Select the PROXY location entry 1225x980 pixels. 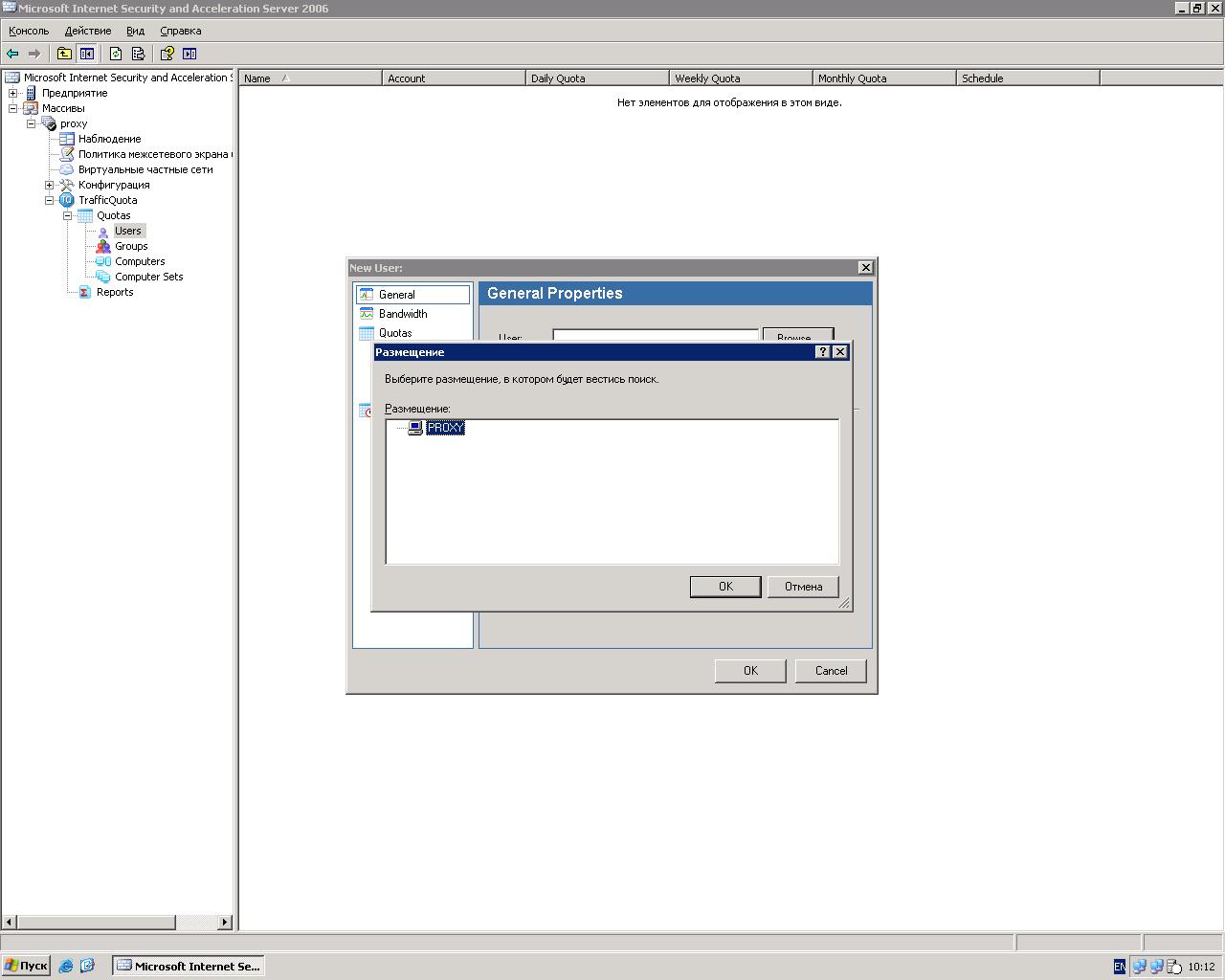coord(446,428)
